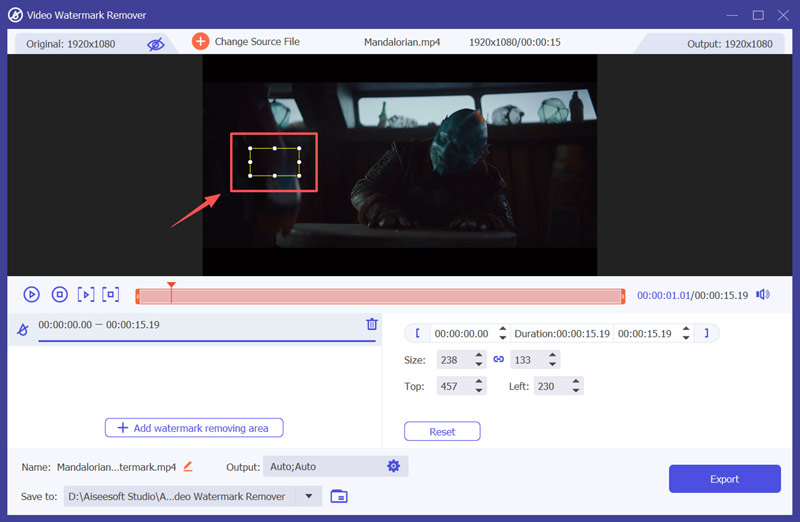800x522 pixels.
Task: Click the watermark eraser icon in the segment row
Action: pyautogui.click(x=22, y=330)
